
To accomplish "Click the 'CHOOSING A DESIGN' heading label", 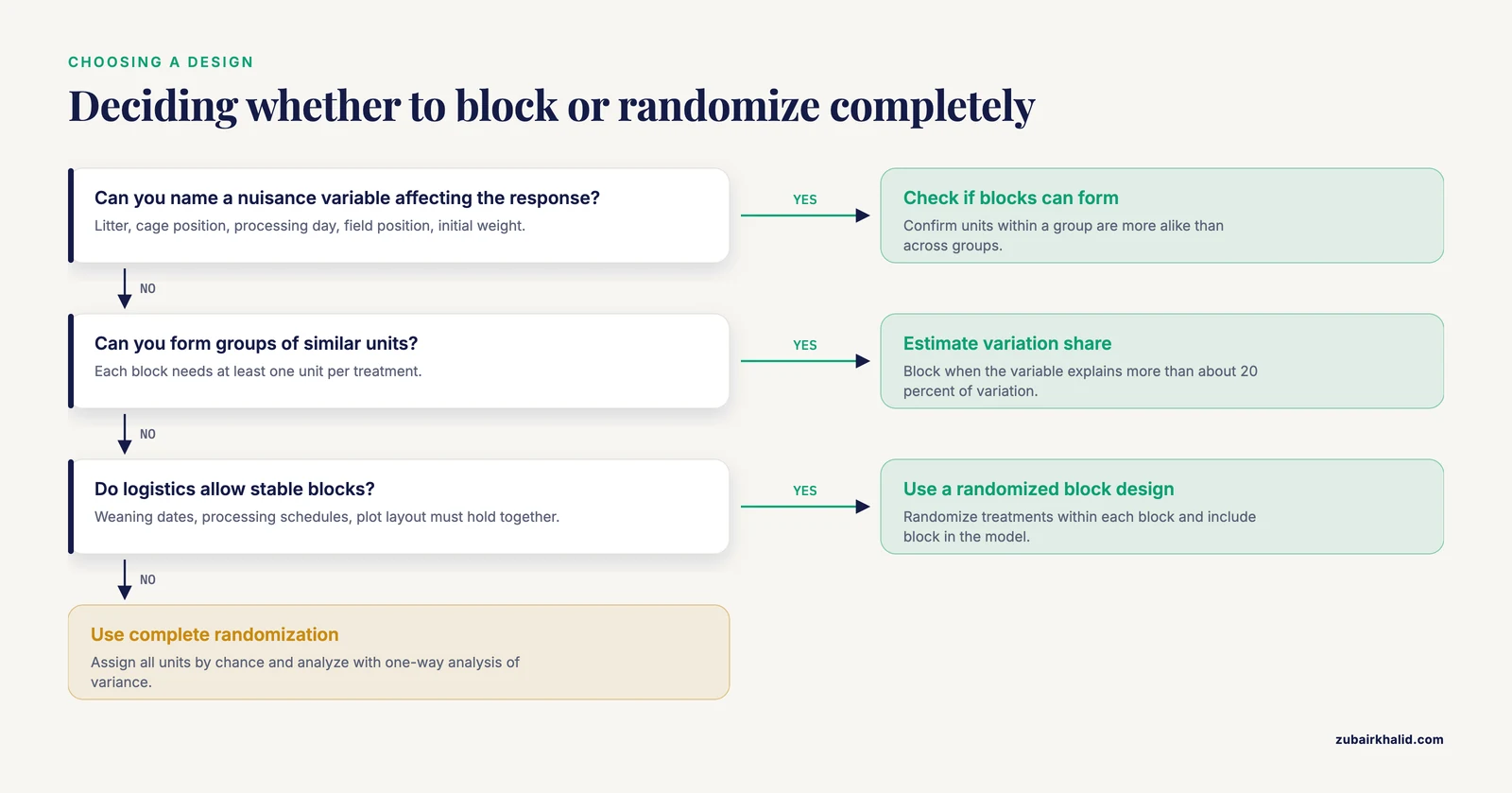I will 161,62.
